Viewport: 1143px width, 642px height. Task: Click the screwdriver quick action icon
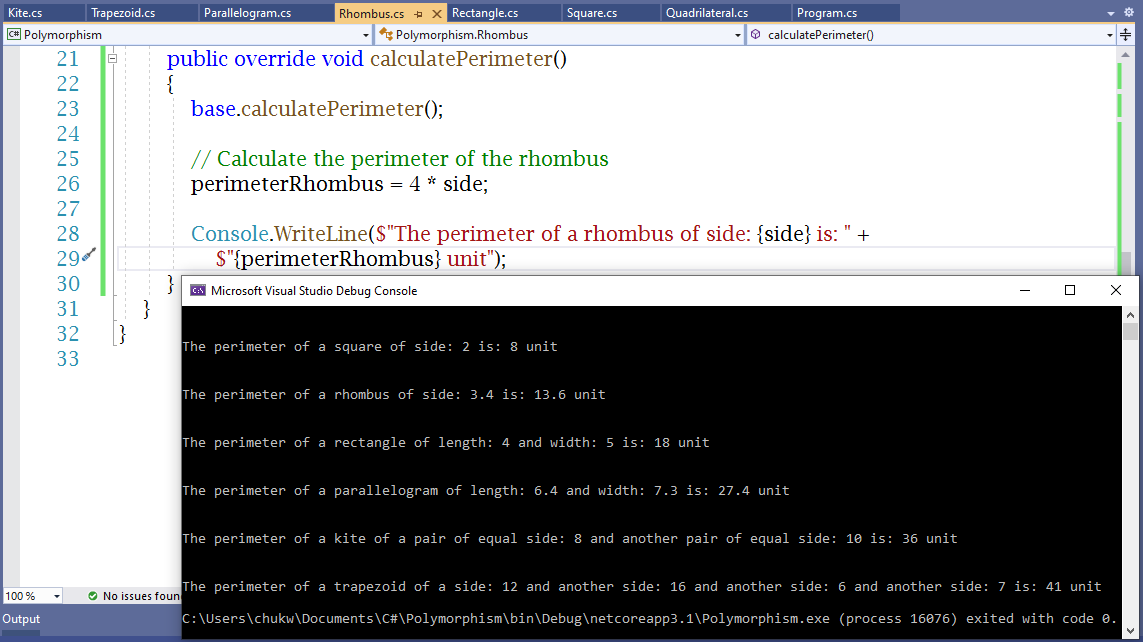[x=89, y=254]
